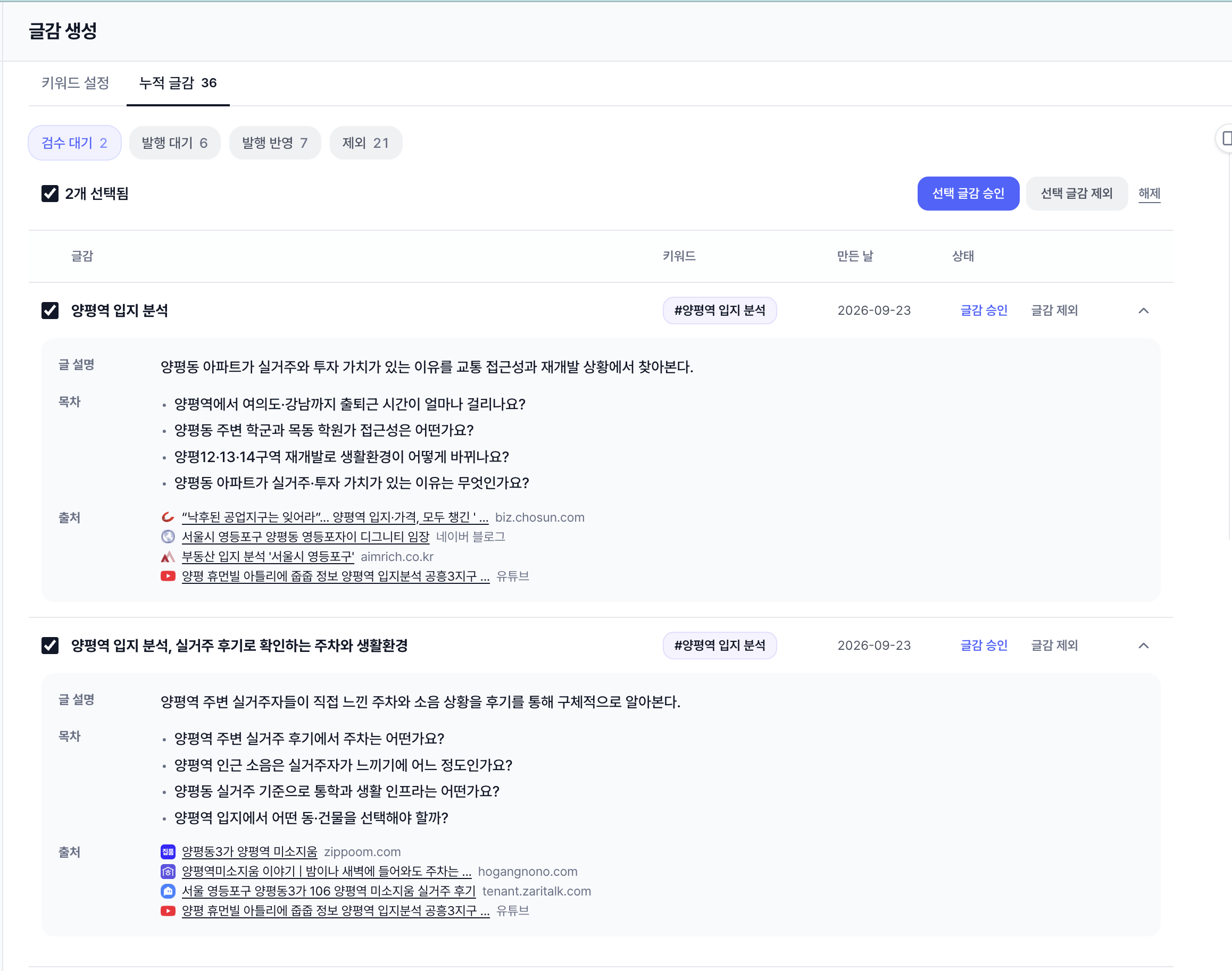Click second row's #양평역 입지 분석 keyword tag
The image size is (1232, 971).
coord(720,645)
